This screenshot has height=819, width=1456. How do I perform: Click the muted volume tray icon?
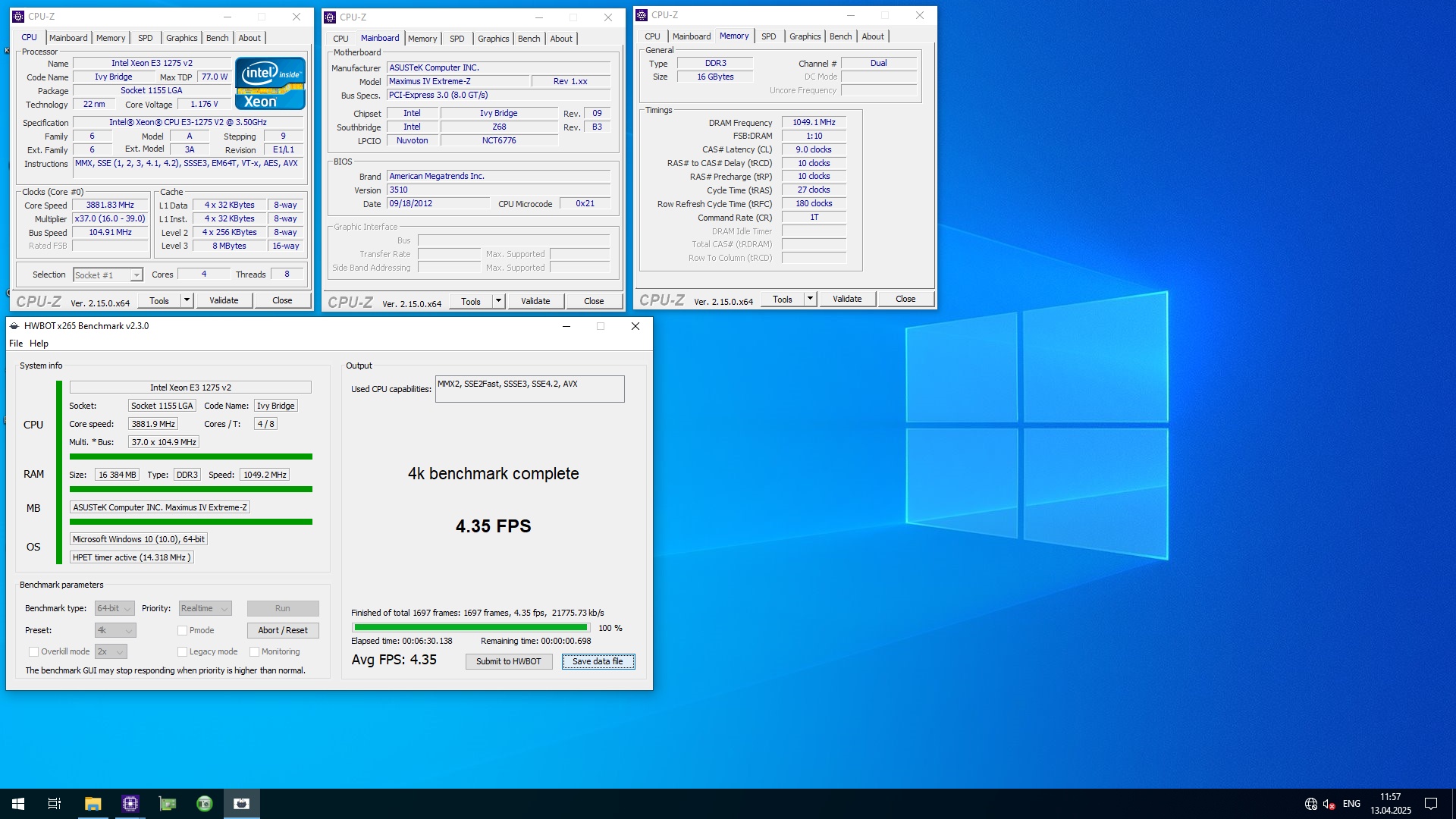click(x=1329, y=804)
